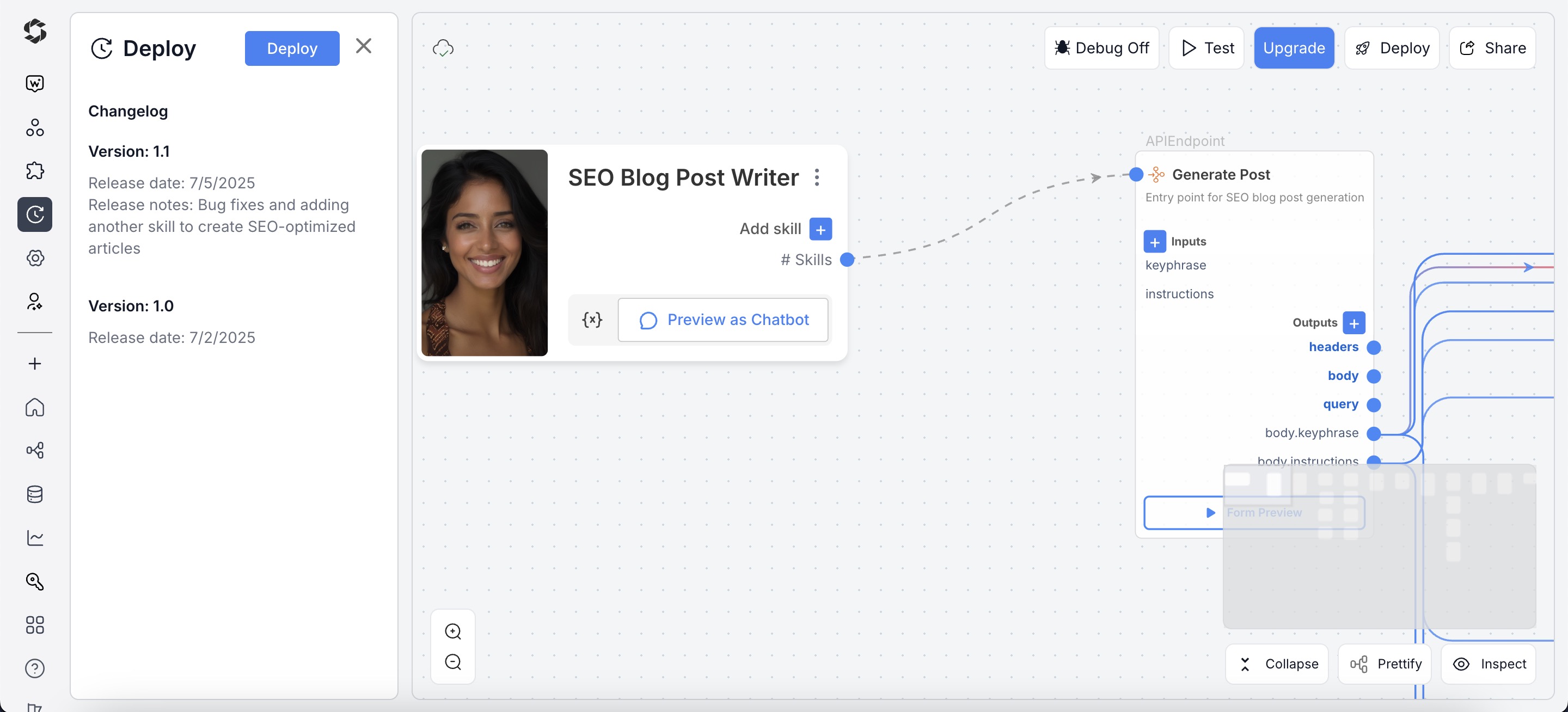Click the # Skills connection point
The width and height of the screenshot is (1568, 712).
click(847, 259)
